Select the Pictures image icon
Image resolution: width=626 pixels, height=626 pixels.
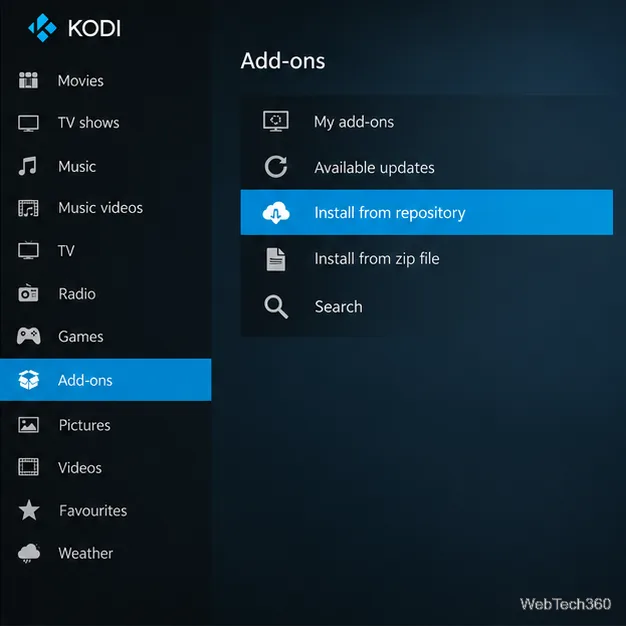(x=28, y=425)
